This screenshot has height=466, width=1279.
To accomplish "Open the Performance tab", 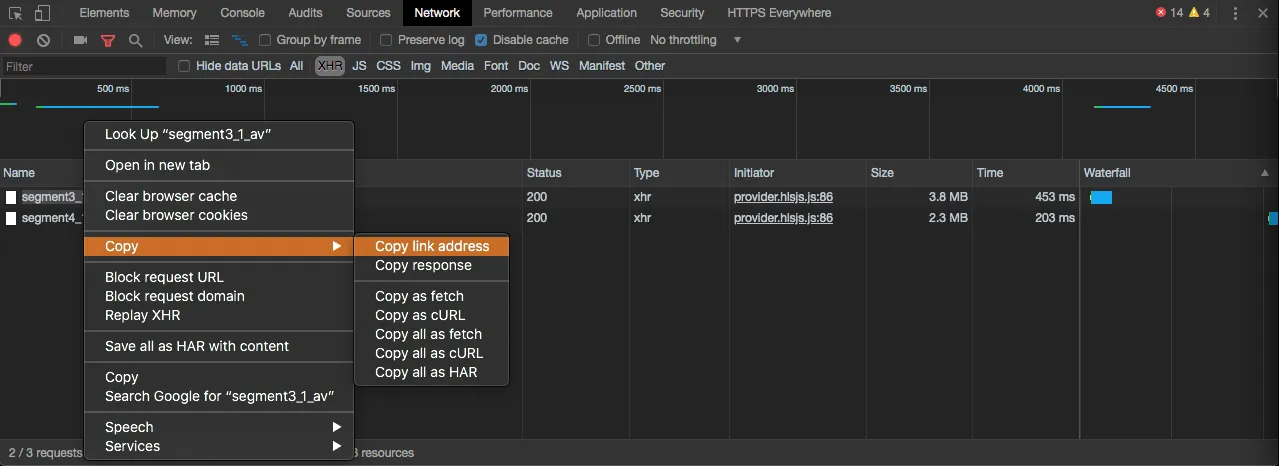I will pyautogui.click(x=517, y=13).
